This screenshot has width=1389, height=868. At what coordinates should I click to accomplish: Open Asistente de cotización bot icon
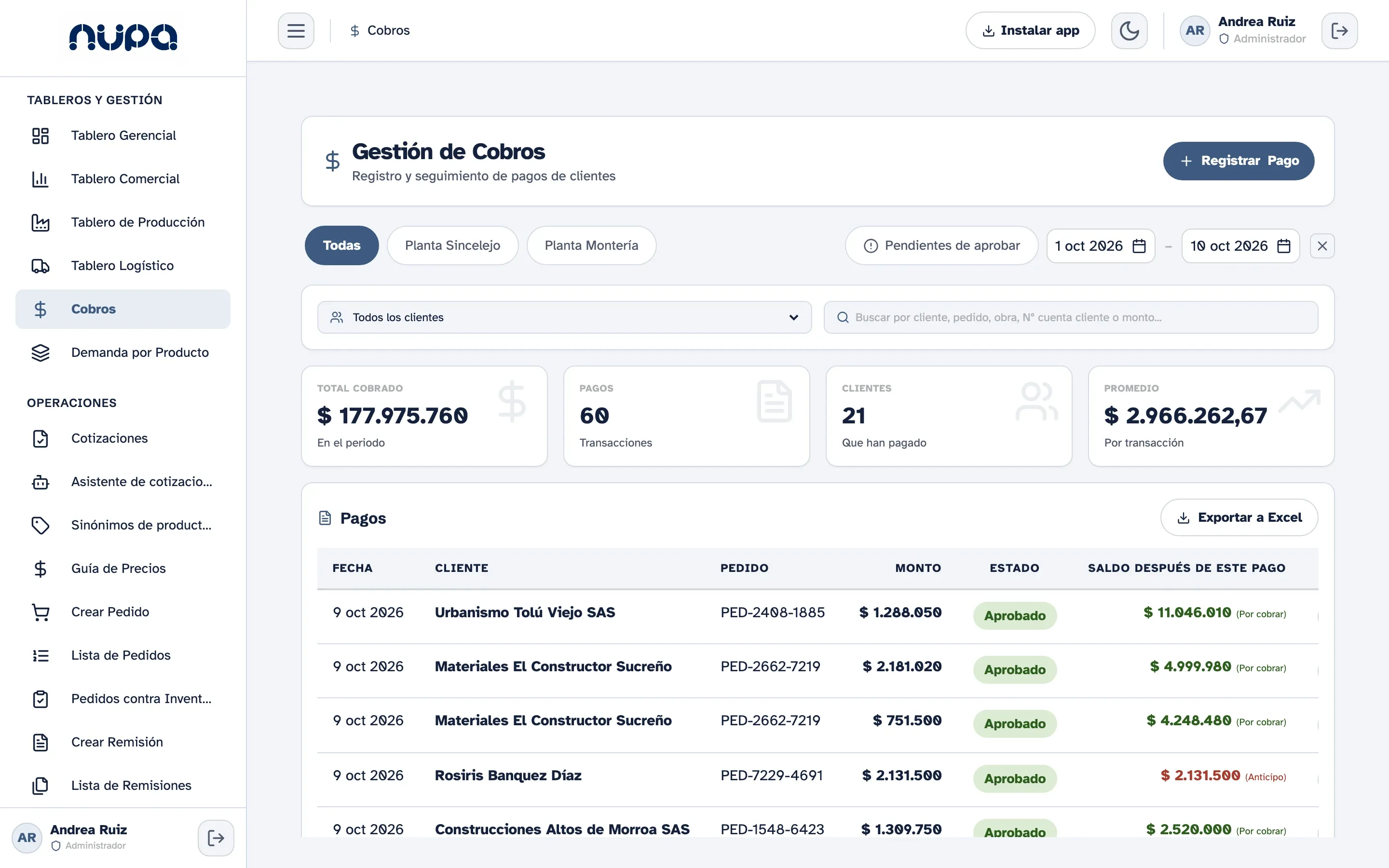point(40,482)
